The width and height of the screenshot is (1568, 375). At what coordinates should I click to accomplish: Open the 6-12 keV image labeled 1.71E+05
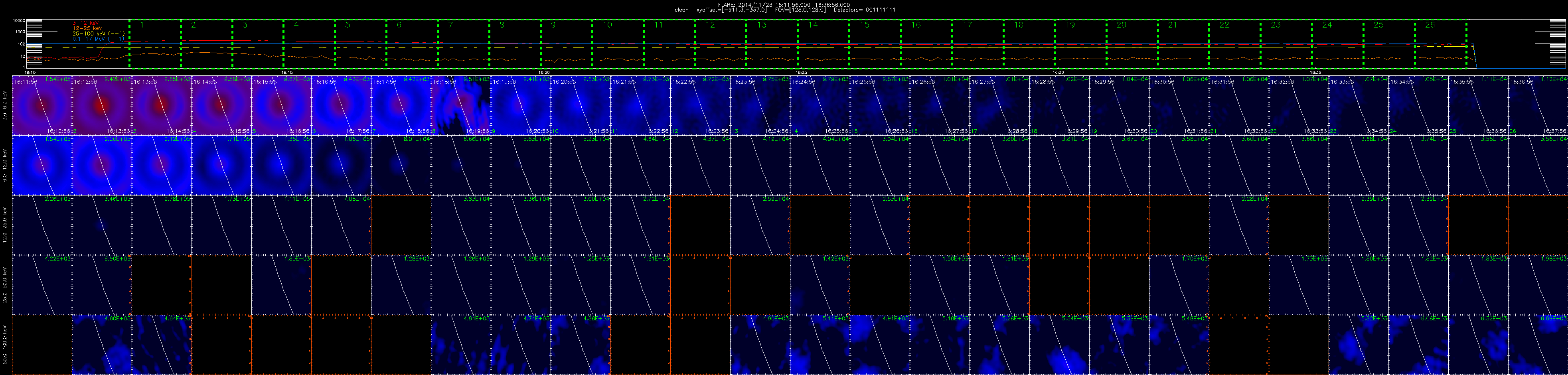[221, 165]
